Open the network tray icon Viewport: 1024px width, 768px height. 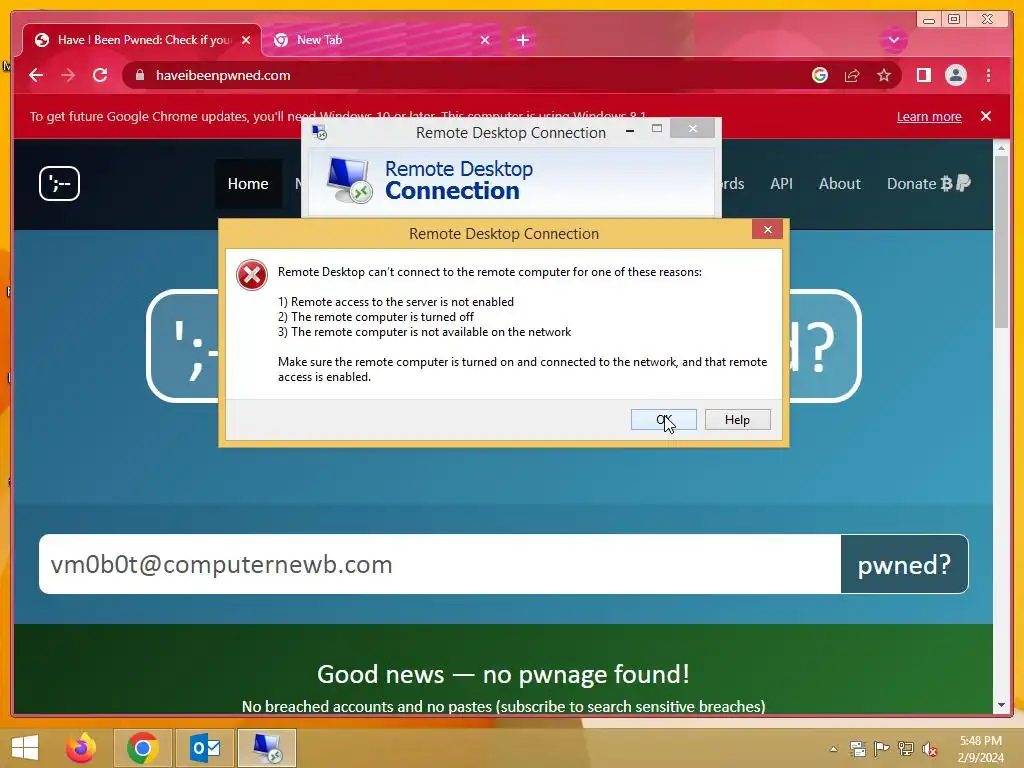(x=906, y=749)
